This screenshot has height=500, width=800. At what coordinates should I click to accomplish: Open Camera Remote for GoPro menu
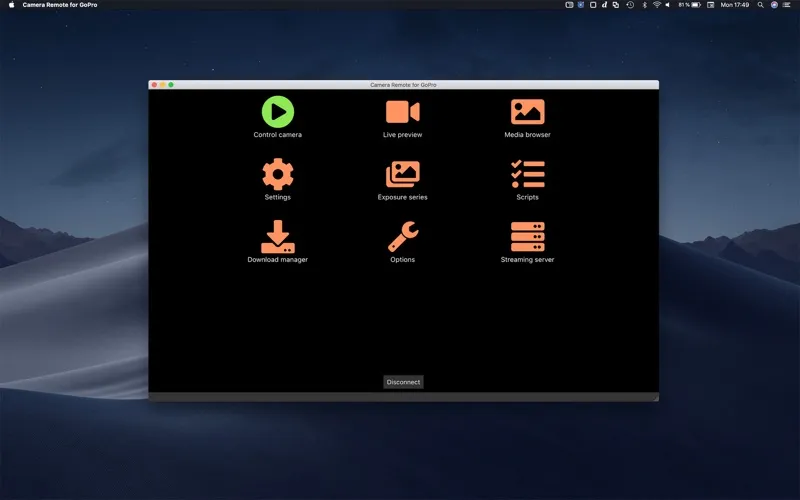[60, 5]
